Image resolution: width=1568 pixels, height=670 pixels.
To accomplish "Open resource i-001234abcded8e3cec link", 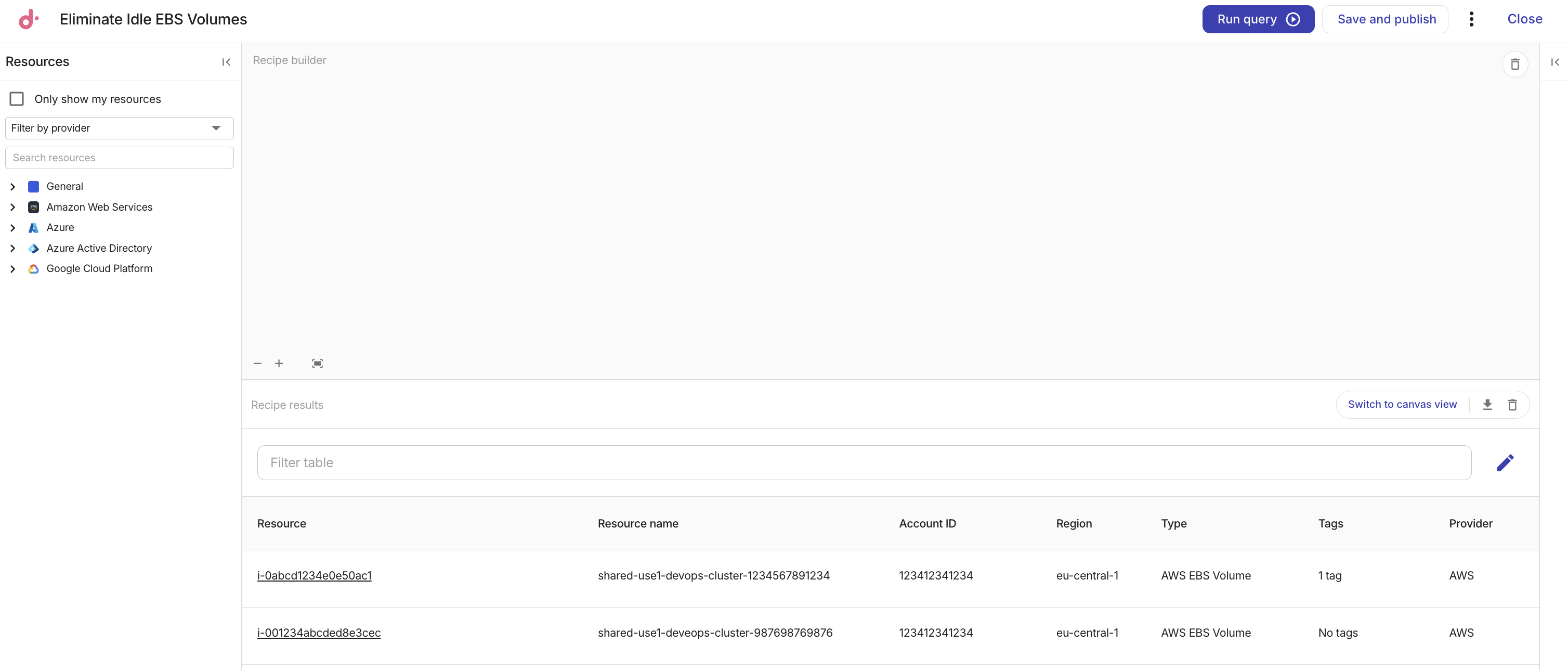I will pos(319,633).
